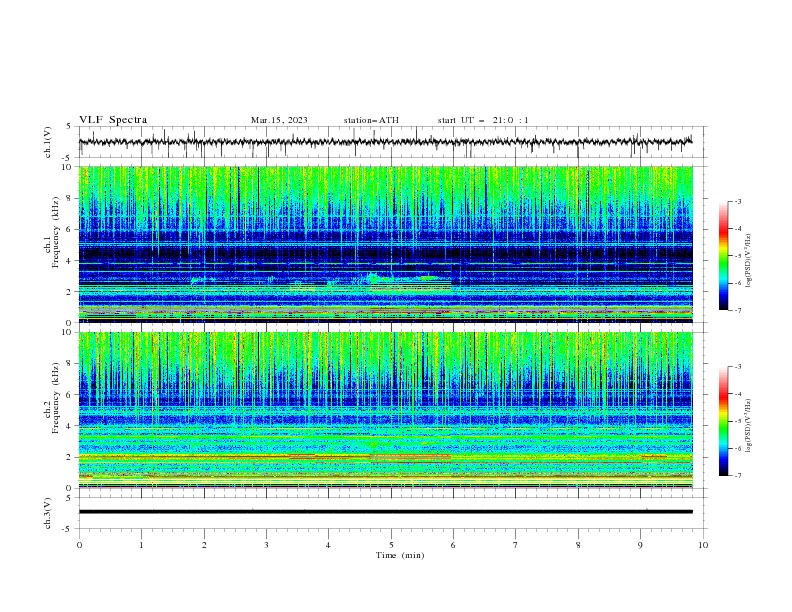Click the ch.1 spectrogram plot
Viewport: 792px width, 612px height.
tap(385, 244)
